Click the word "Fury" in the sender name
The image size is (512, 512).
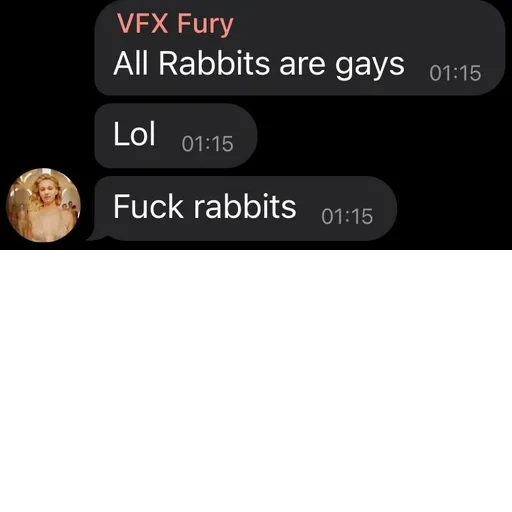tap(205, 25)
